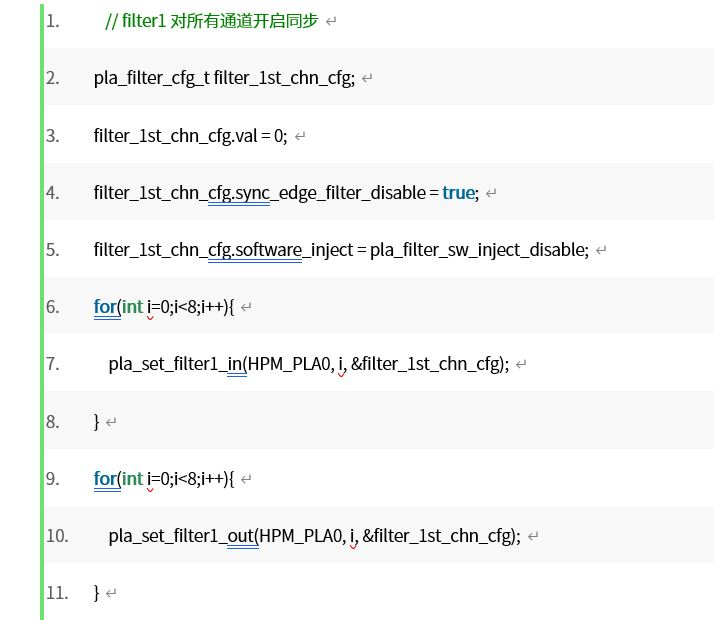Viewport: 719px width, 620px height.
Task: Click the paragraph mark ending line 3
Action: (300, 137)
